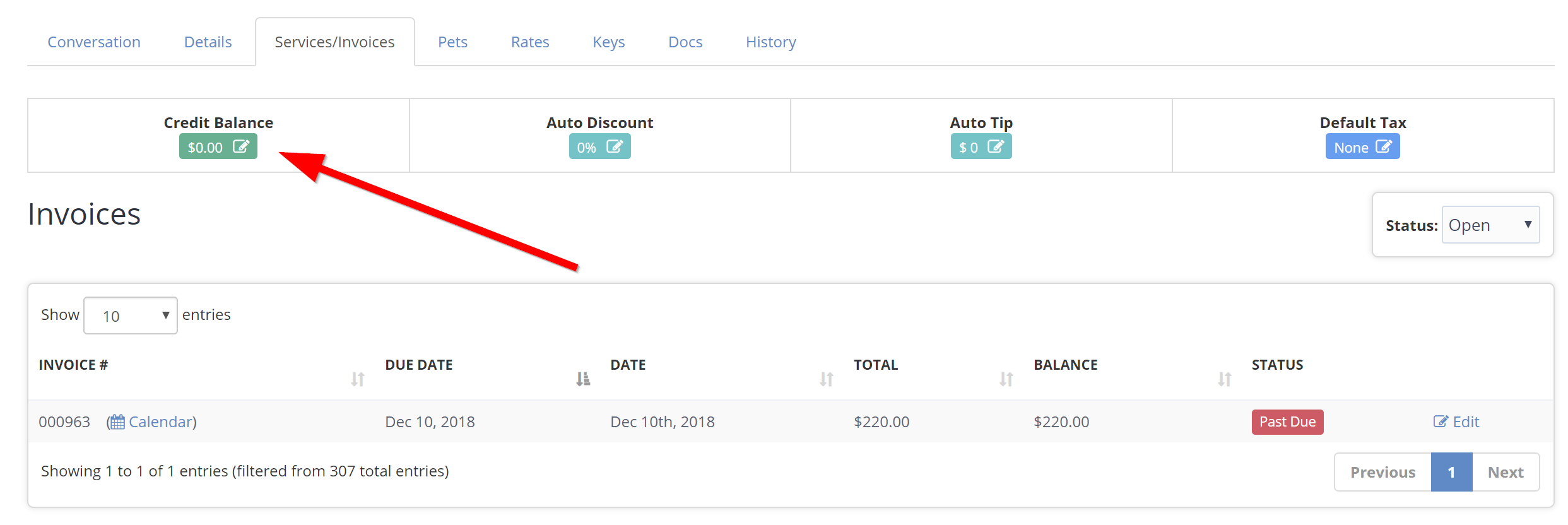This screenshot has width=1568, height=525.
Task: Click due date Dec 10, 2018
Action: [x=430, y=422]
